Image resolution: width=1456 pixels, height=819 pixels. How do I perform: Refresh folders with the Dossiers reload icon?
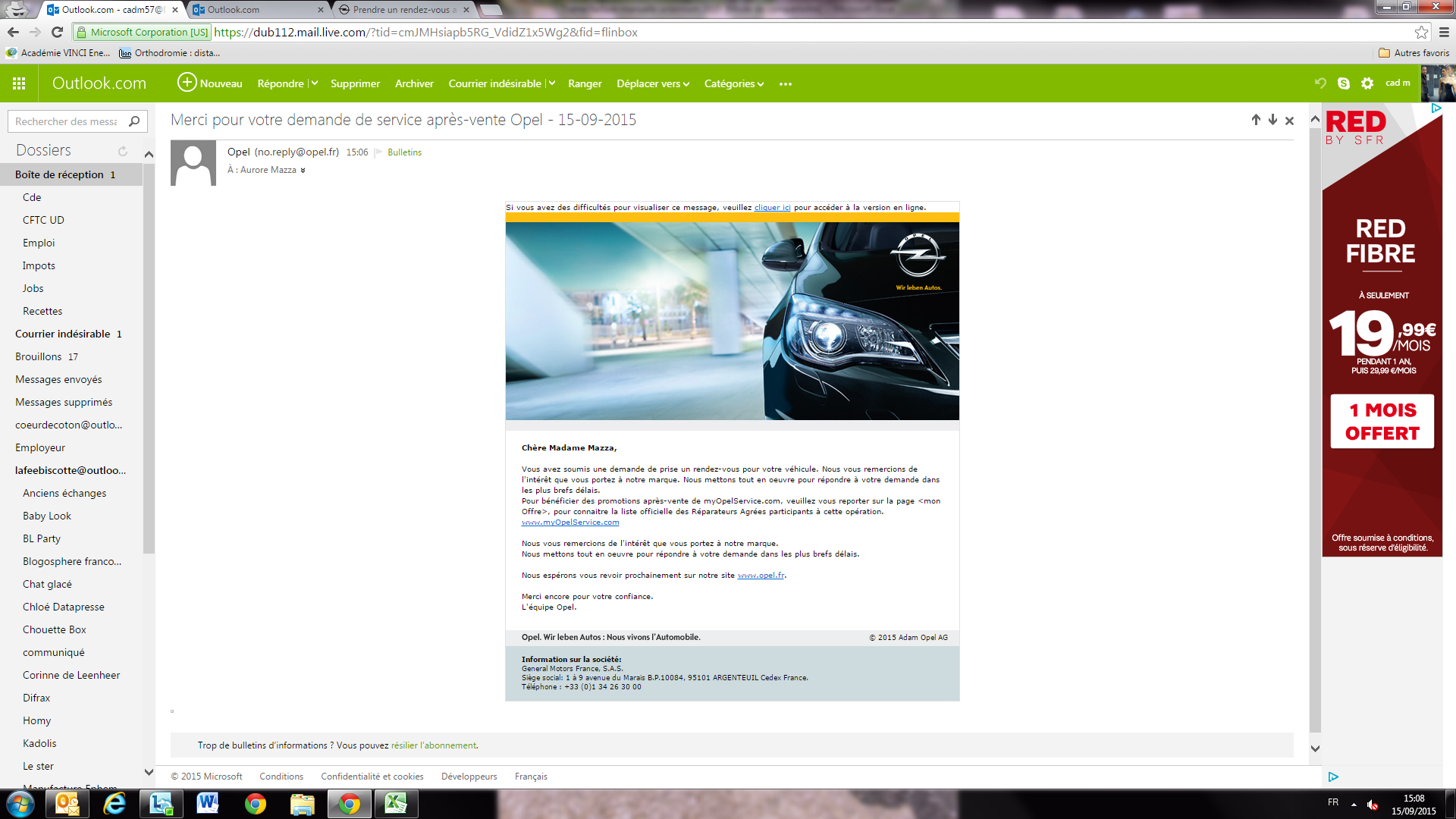click(123, 151)
